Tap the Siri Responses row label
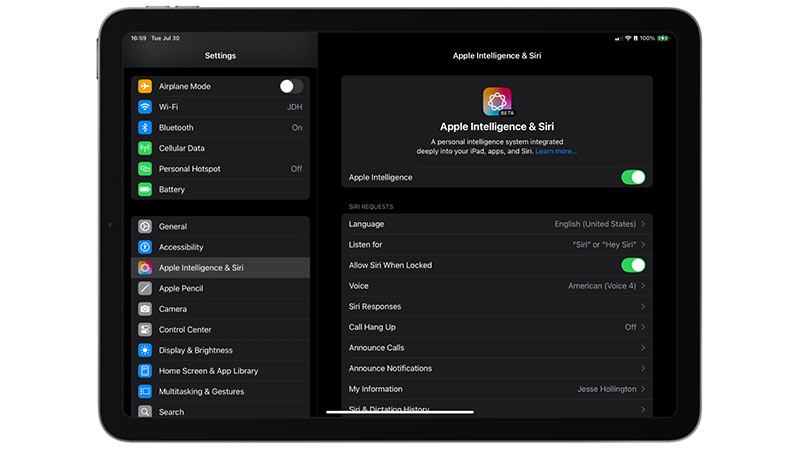 tap(374, 307)
